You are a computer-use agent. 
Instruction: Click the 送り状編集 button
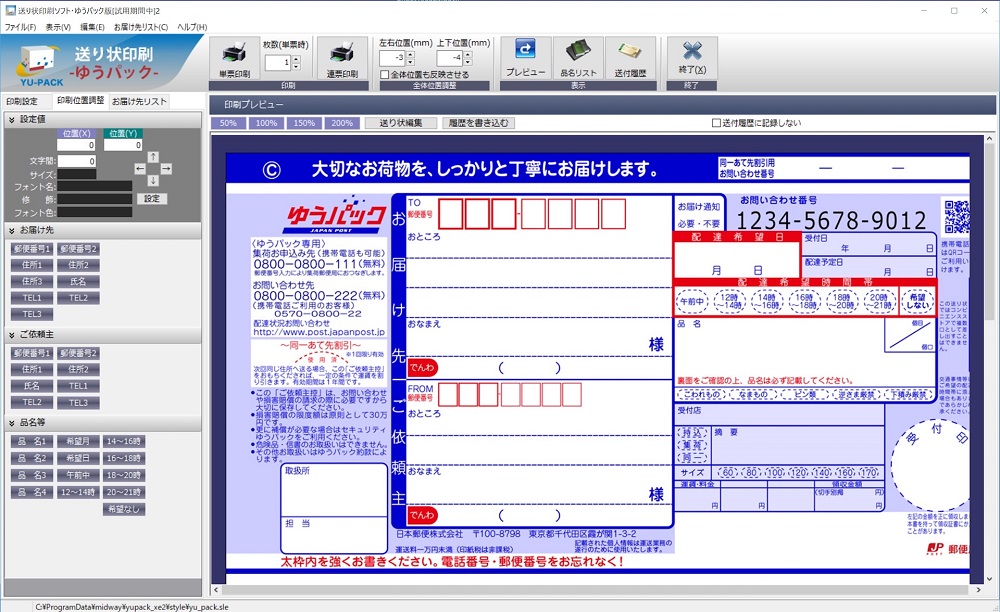pyautogui.click(x=401, y=123)
